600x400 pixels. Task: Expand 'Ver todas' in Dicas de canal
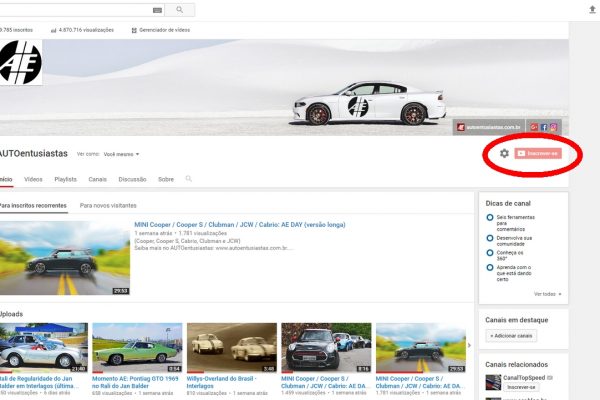(547, 294)
